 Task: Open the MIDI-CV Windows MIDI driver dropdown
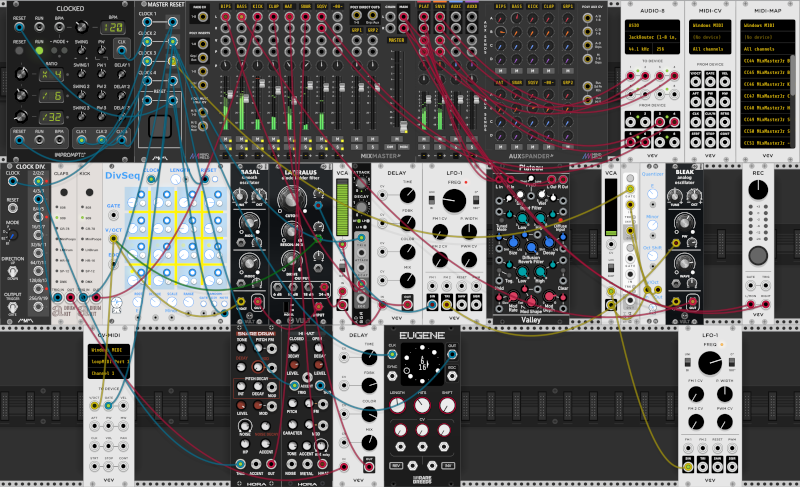(710, 25)
